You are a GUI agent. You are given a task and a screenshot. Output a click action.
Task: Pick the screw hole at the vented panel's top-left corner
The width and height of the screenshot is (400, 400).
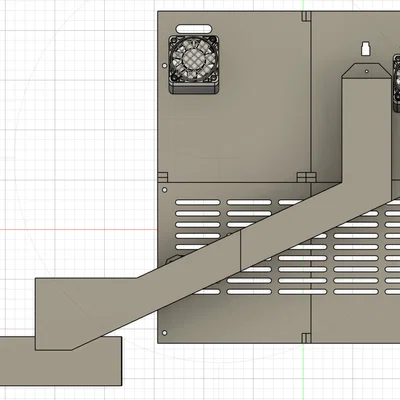click(164, 190)
